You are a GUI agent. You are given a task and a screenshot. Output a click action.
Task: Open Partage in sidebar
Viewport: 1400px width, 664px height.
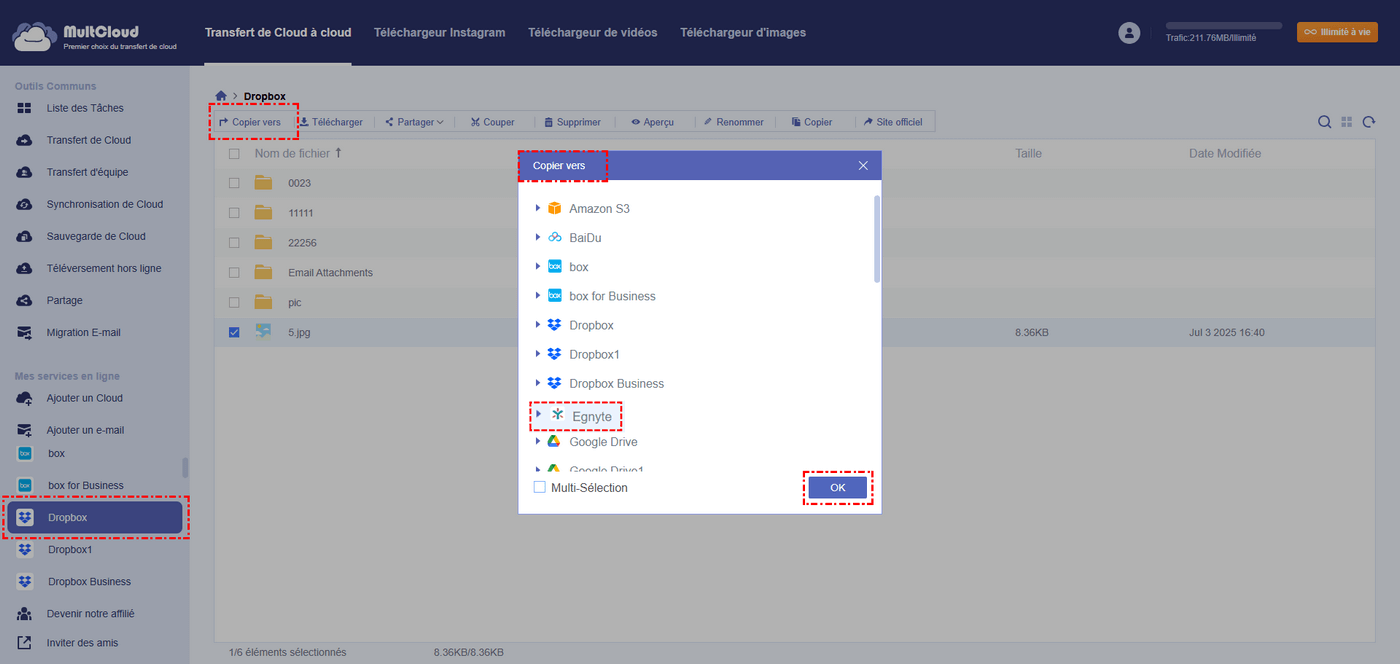[x=65, y=300]
